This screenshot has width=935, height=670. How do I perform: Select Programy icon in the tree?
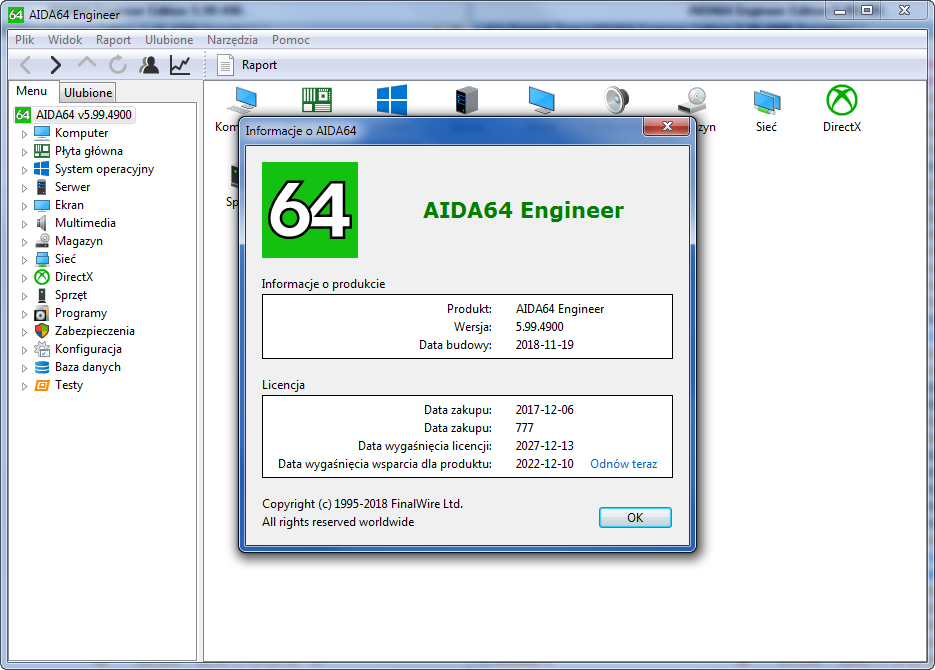point(42,313)
